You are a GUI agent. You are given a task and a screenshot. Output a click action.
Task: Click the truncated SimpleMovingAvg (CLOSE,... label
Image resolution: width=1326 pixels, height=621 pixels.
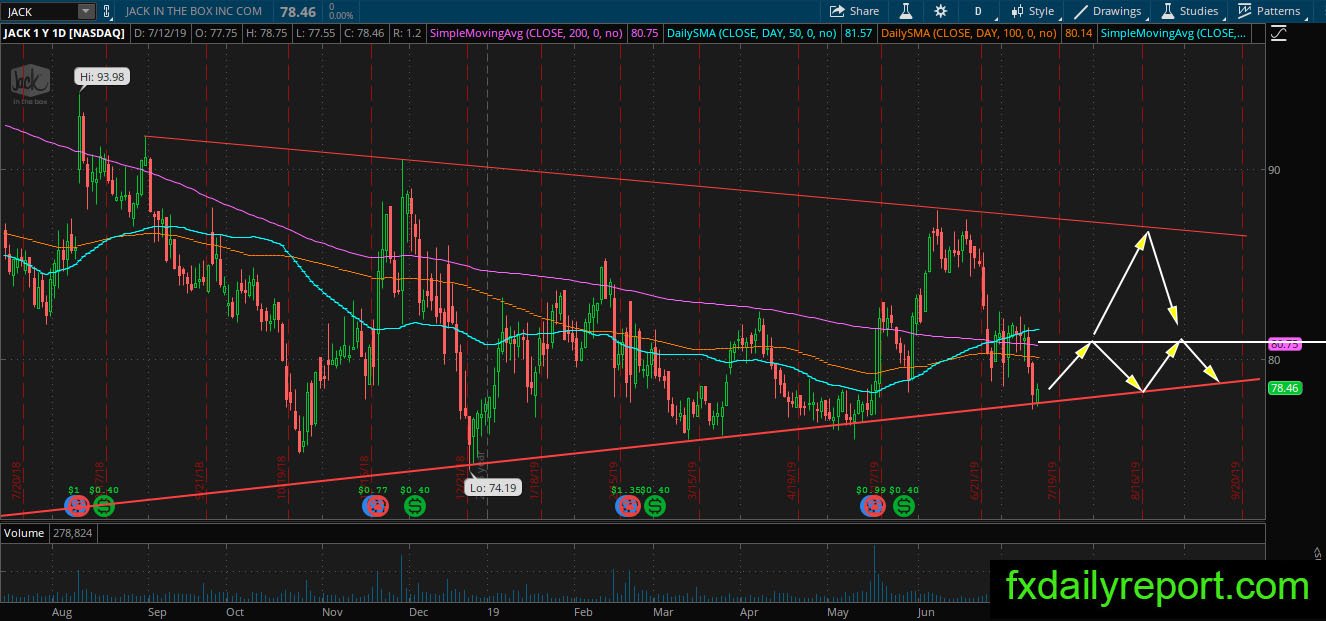click(1173, 33)
